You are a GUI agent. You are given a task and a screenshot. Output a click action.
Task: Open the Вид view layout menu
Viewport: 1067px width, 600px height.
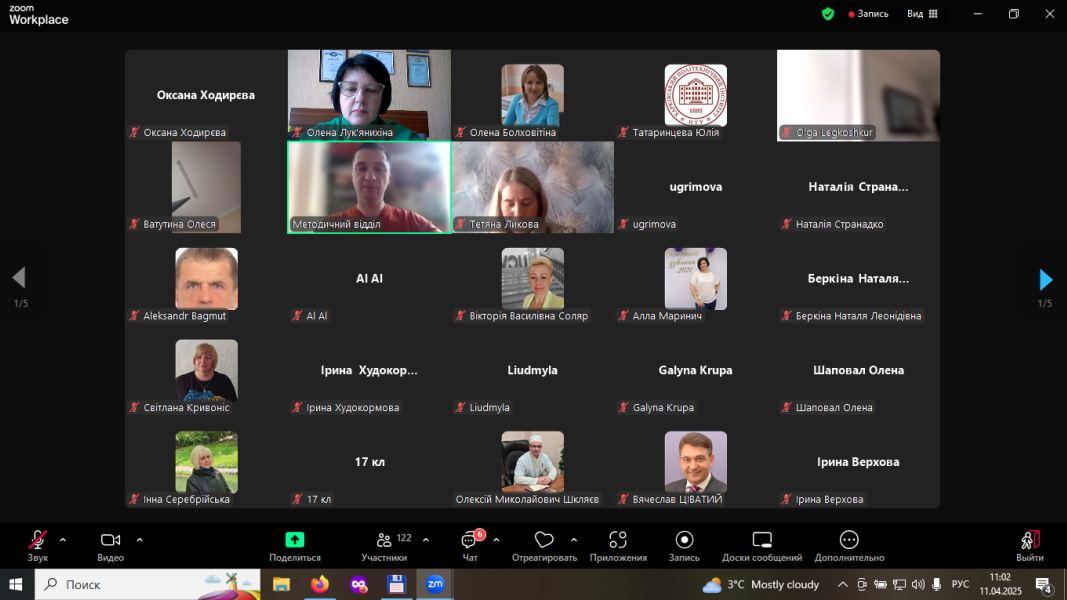(x=921, y=14)
